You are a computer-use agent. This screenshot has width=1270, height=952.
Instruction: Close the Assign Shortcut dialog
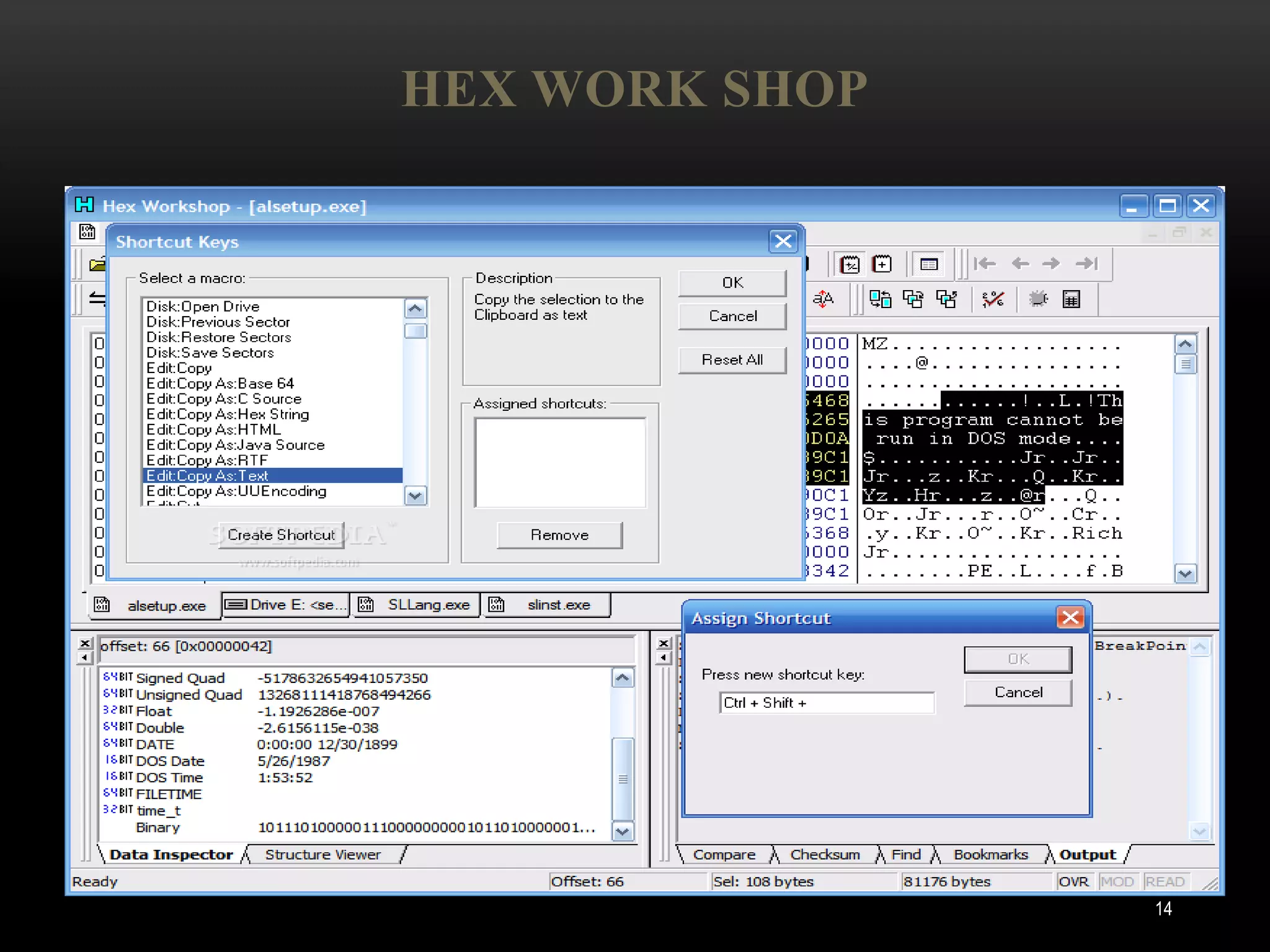pyautogui.click(x=1071, y=617)
